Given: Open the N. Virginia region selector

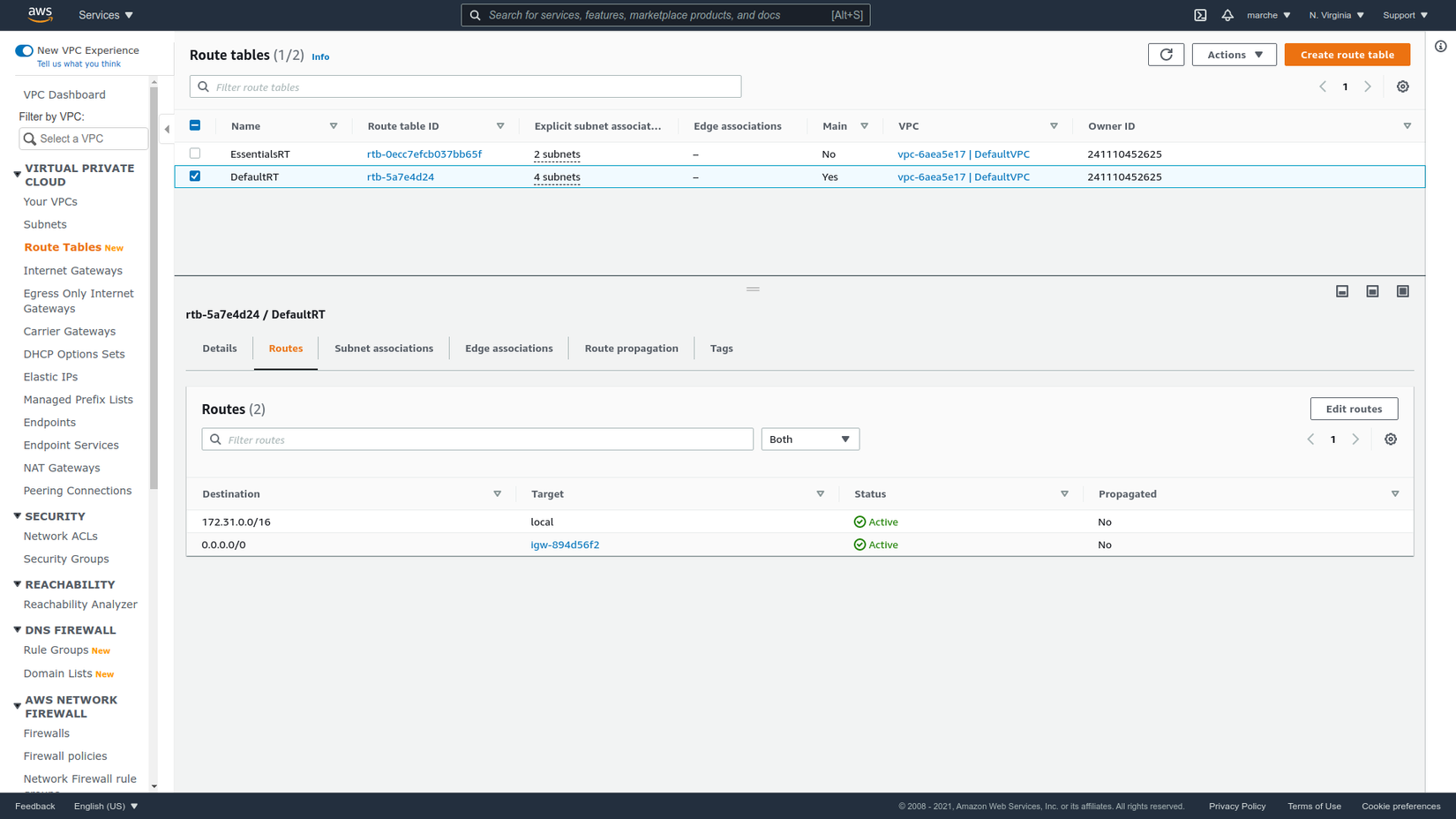Looking at the screenshot, I should (x=1336, y=15).
